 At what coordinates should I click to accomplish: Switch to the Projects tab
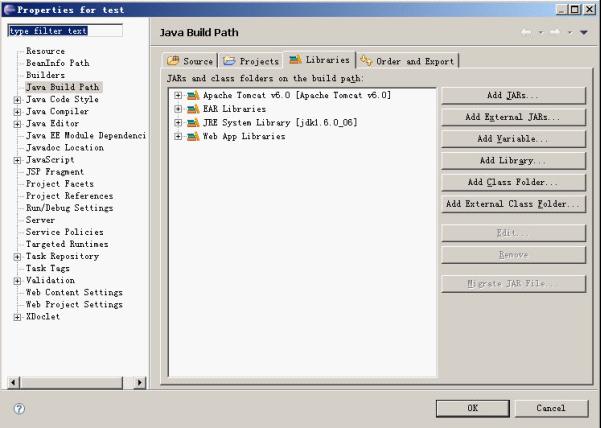tap(251, 61)
